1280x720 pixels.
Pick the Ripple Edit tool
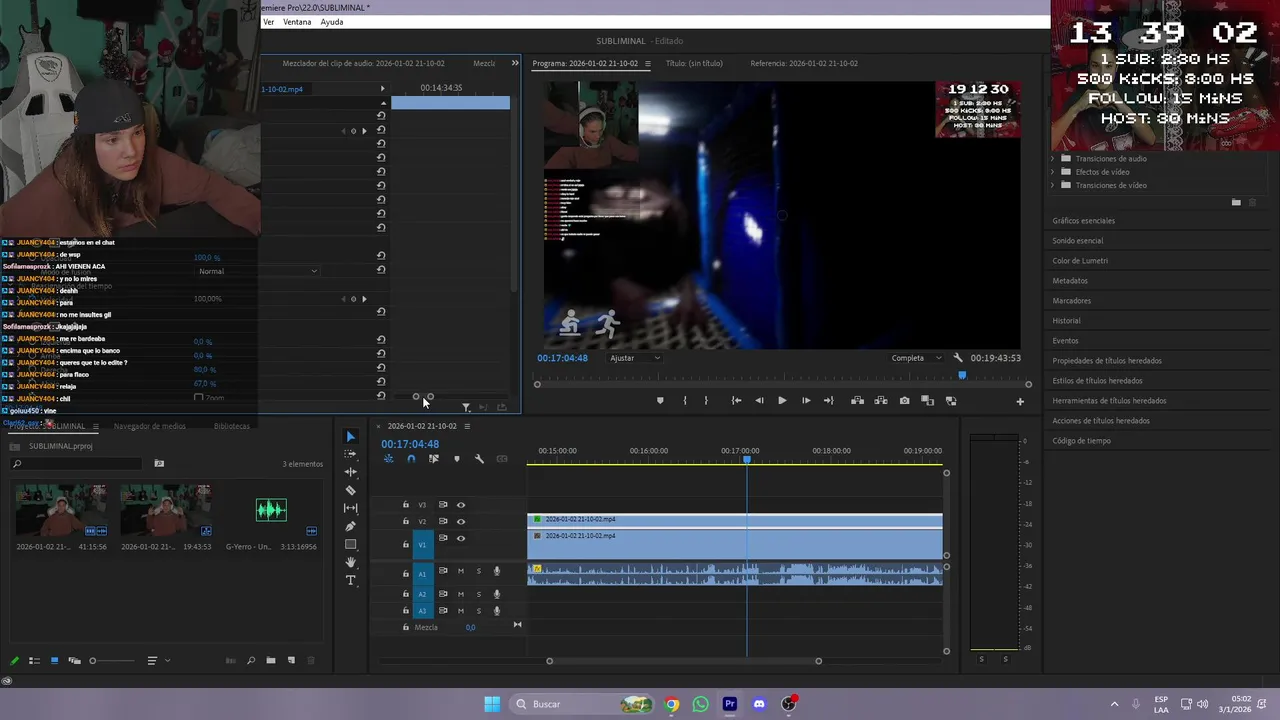(350, 472)
